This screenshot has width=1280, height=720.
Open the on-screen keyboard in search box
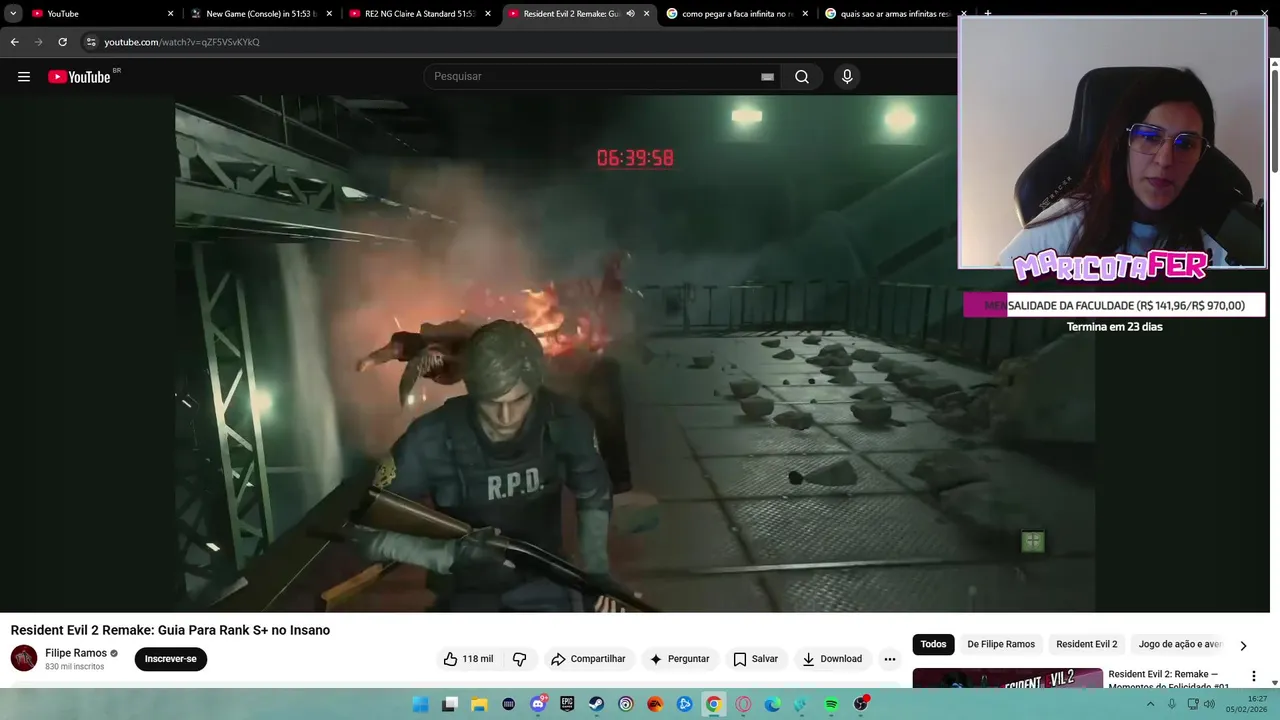(767, 77)
